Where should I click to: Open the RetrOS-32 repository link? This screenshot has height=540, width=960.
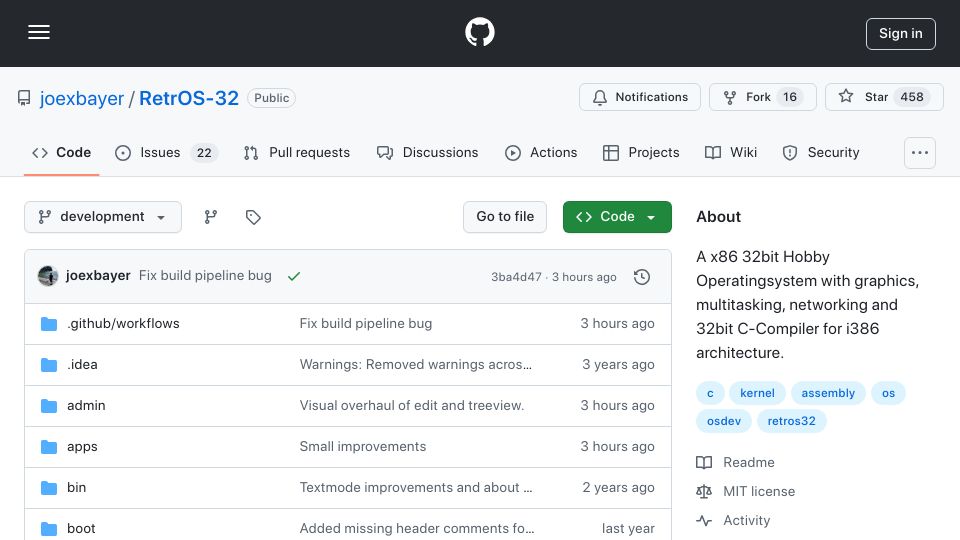(189, 98)
